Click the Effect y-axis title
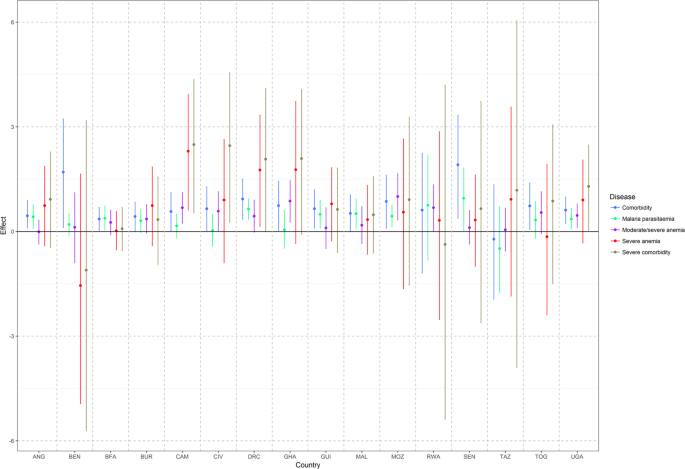Image resolution: width=685 pixels, height=469 pixels. pos(3,226)
